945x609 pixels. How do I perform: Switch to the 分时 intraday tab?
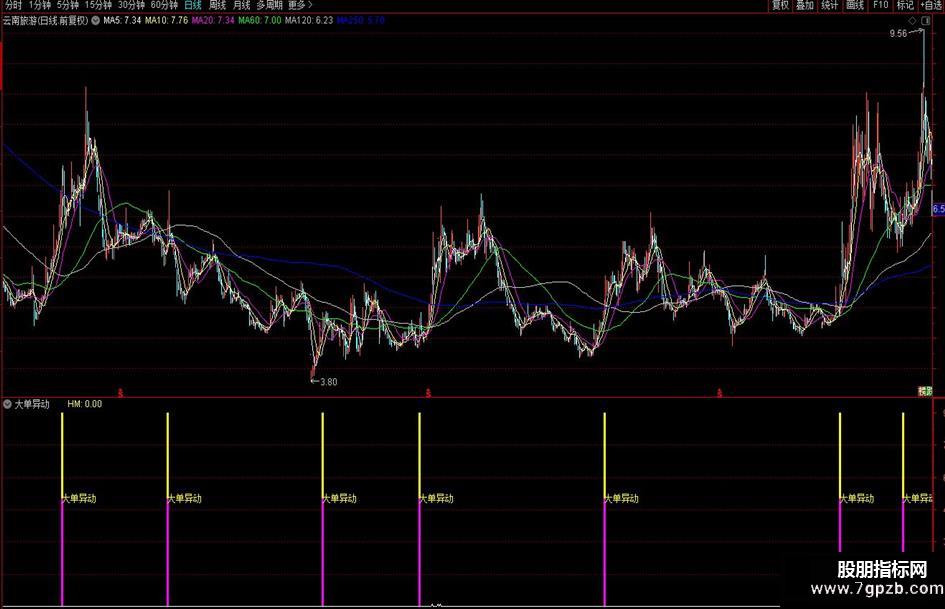tap(13, 5)
